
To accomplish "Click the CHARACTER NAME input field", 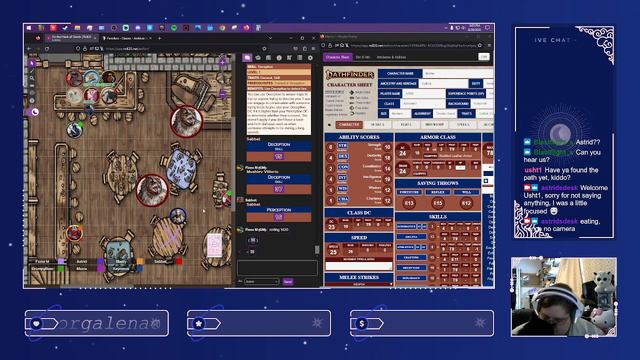I will tap(458, 73).
